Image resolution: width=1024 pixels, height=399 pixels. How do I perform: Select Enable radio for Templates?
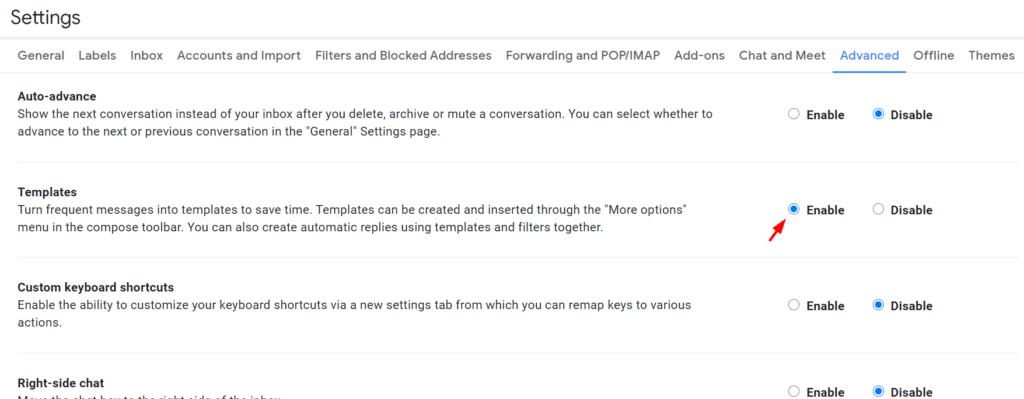click(794, 210)
